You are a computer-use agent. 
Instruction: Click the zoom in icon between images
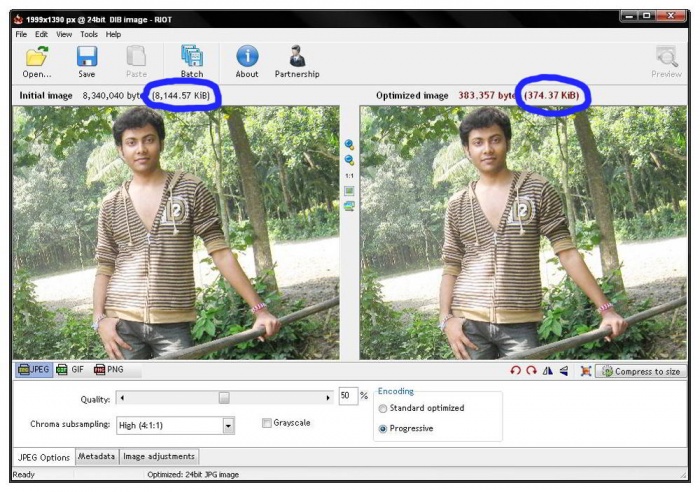349,144
